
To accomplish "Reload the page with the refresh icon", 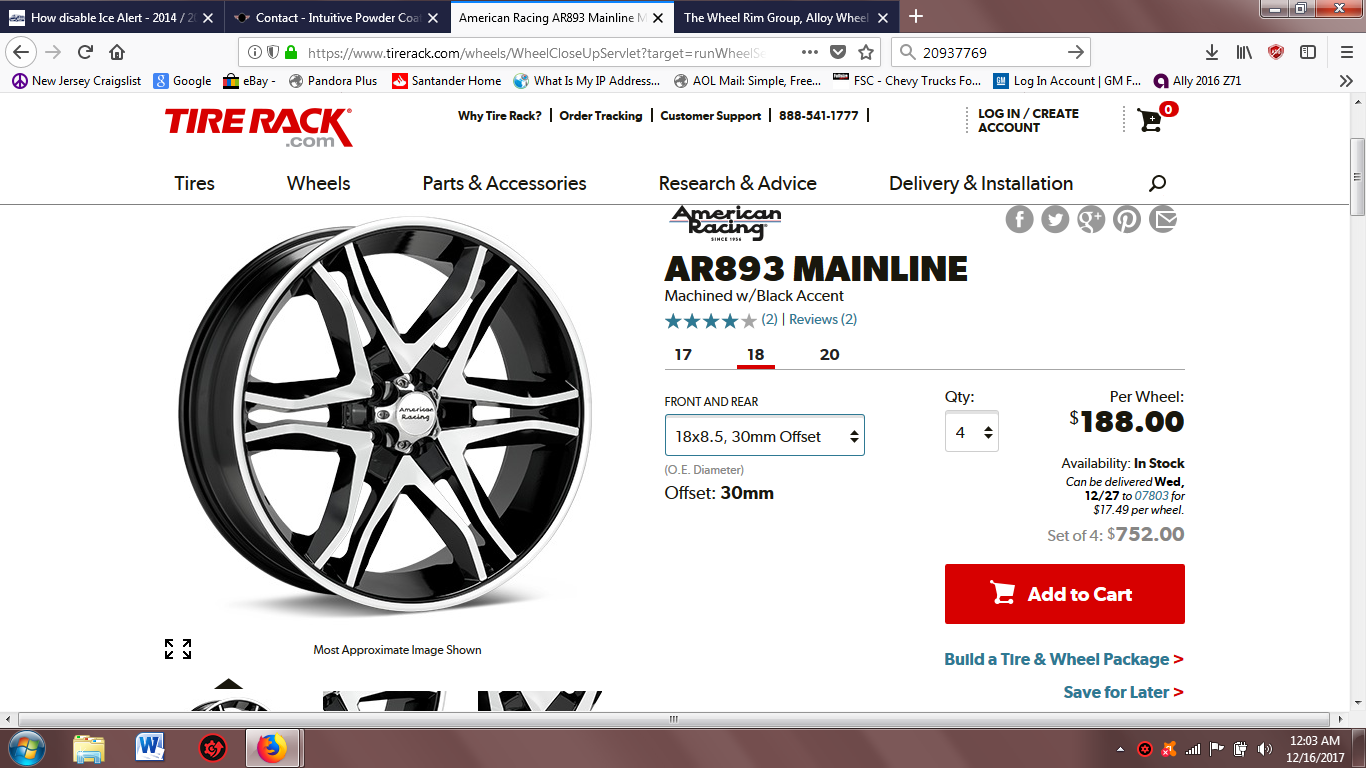I will [86, 52].
